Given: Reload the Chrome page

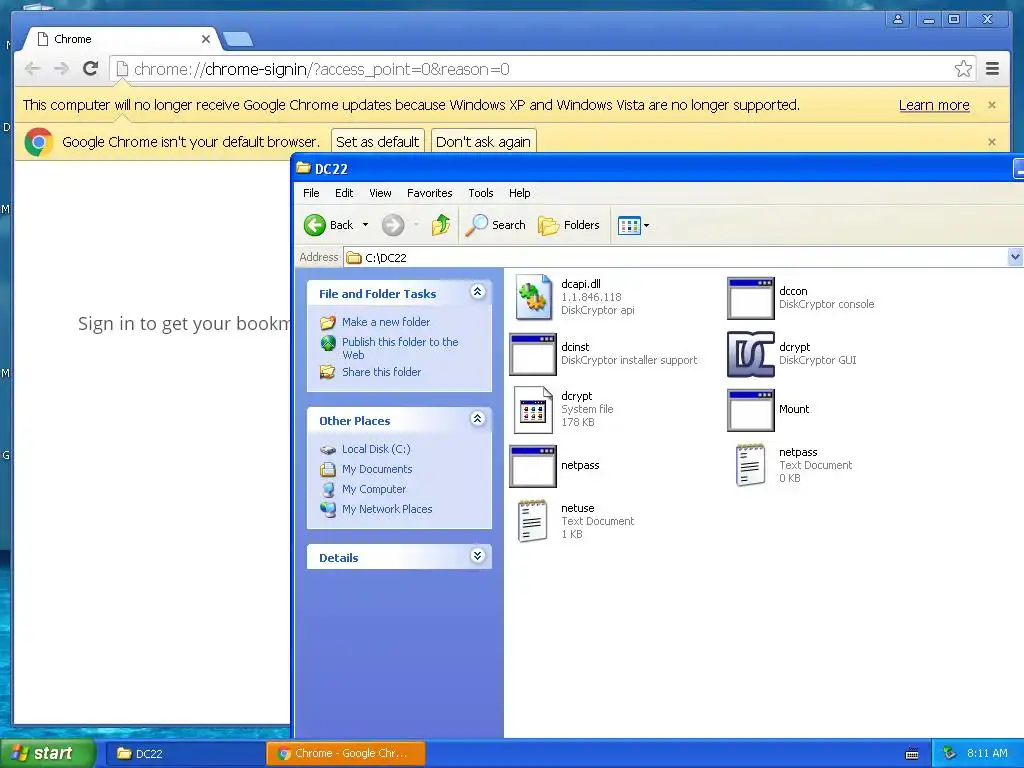Looking at the screenshot, I should pyautogui.click(x=91, y=69).
